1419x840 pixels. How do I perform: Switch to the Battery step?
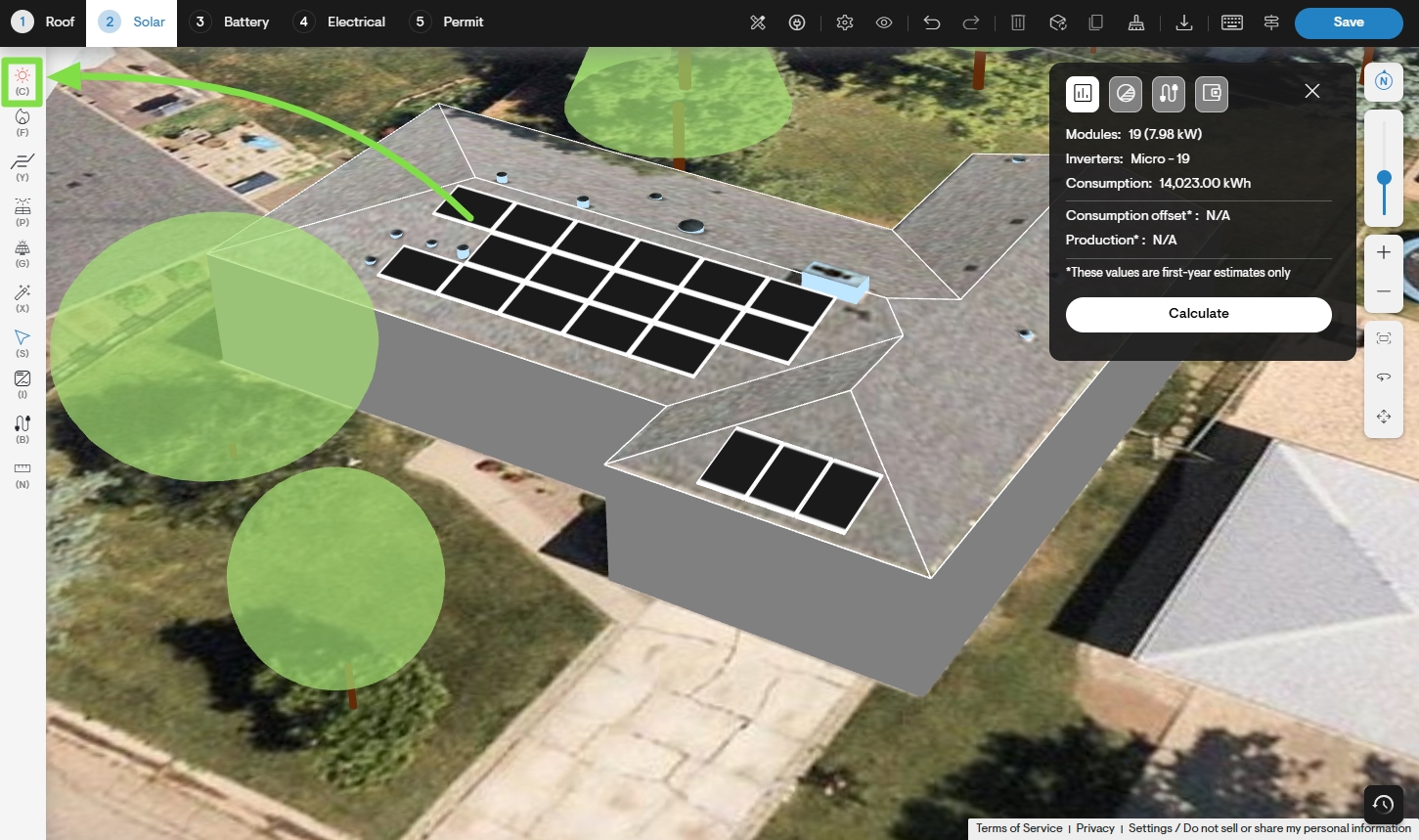[x=231, y=22]
